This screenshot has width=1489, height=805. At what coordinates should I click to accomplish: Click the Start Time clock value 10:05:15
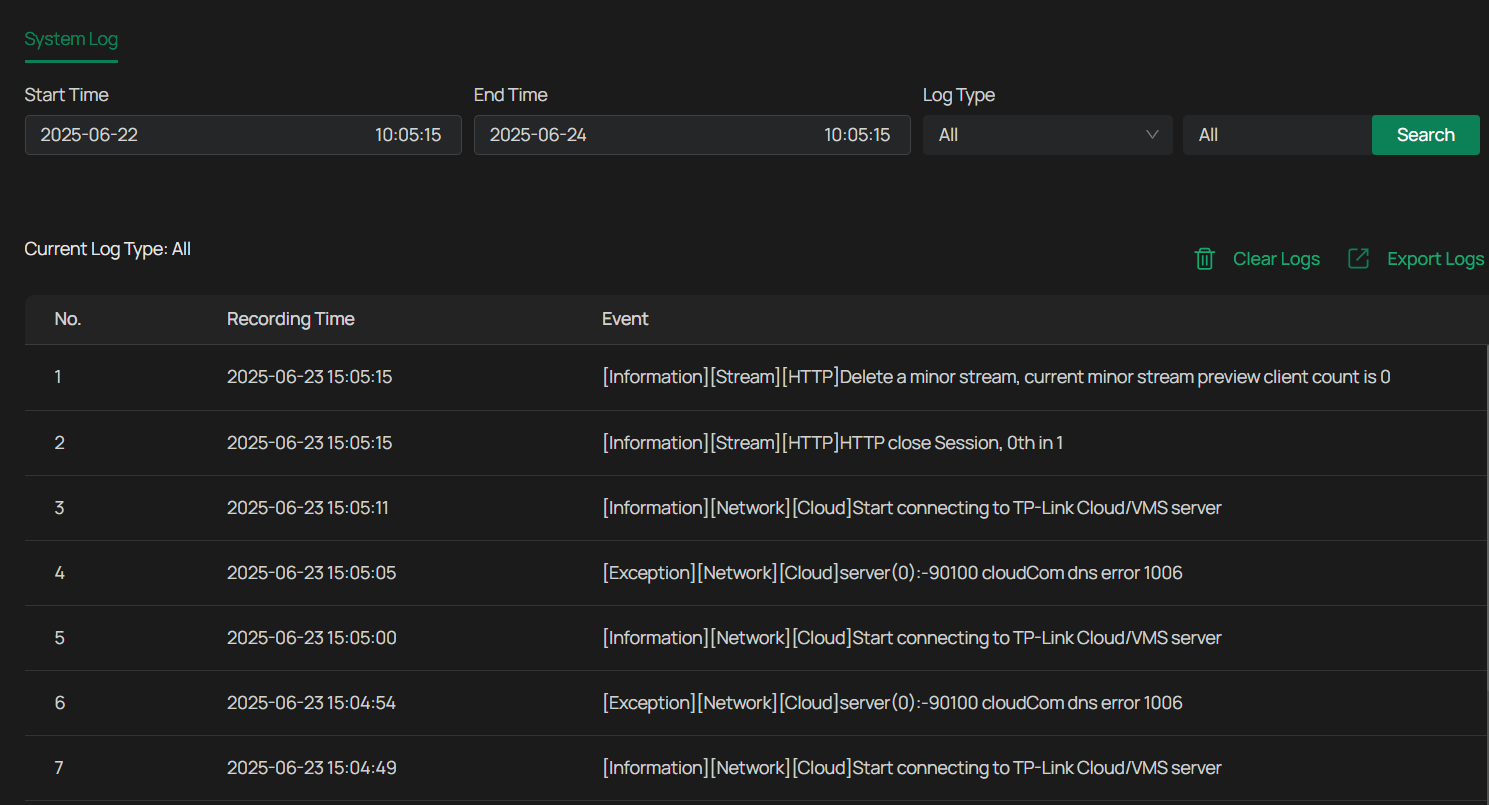click(x=408, y=135)
